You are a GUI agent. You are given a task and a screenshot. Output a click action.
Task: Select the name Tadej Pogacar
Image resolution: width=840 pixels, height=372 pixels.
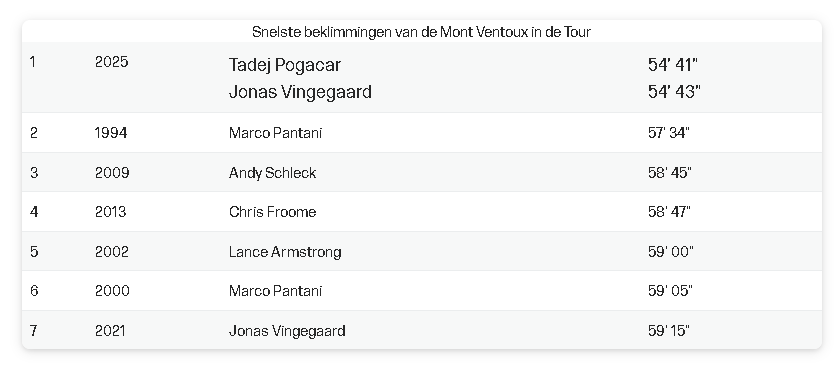(284, 65)
